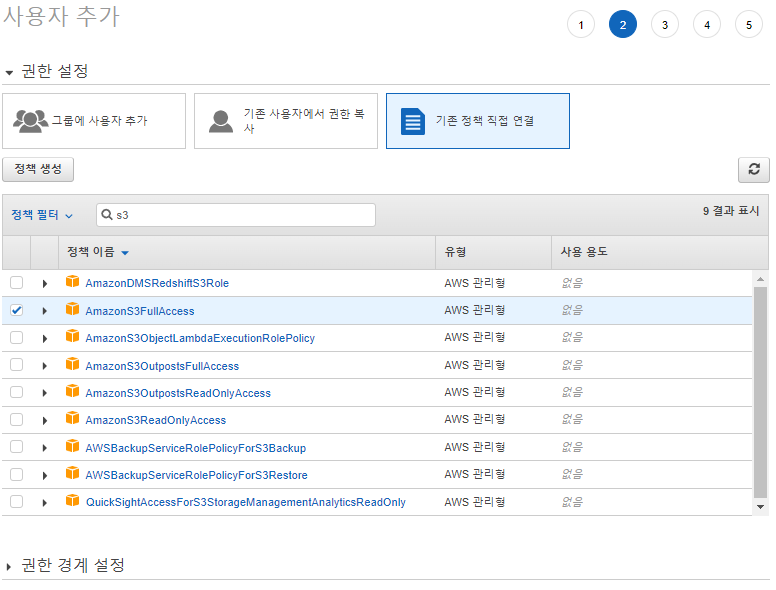Check the AmazonDMSRedshiftS3Role checkbox

pos(16,283)
